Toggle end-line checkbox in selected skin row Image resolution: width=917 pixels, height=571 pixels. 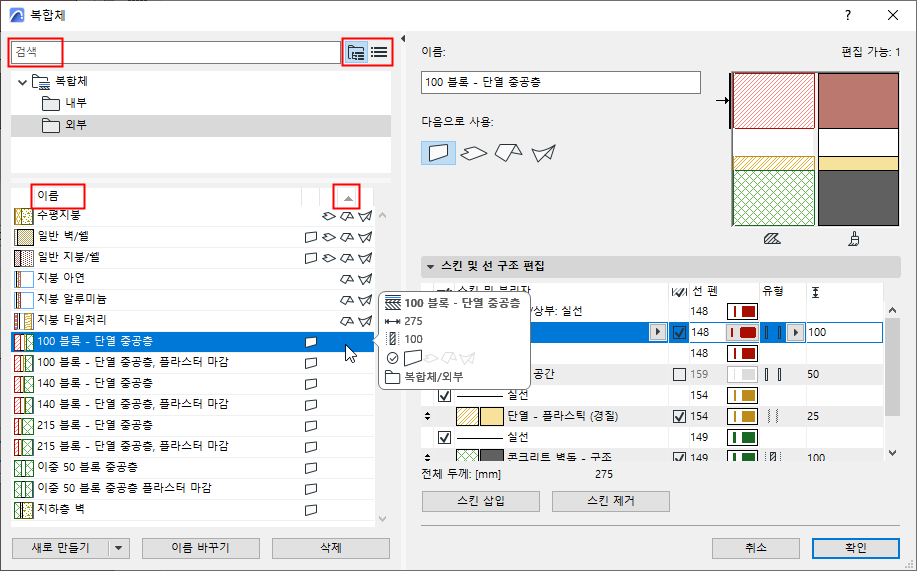point(679,332)
